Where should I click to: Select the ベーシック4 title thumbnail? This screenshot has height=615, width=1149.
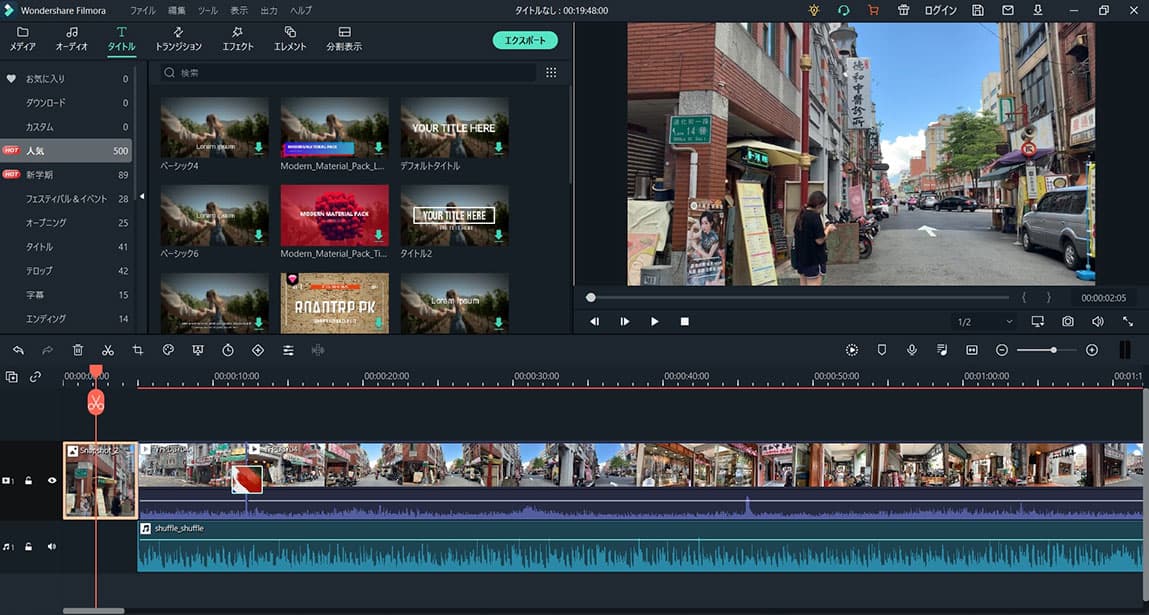(x=215, y=128)
